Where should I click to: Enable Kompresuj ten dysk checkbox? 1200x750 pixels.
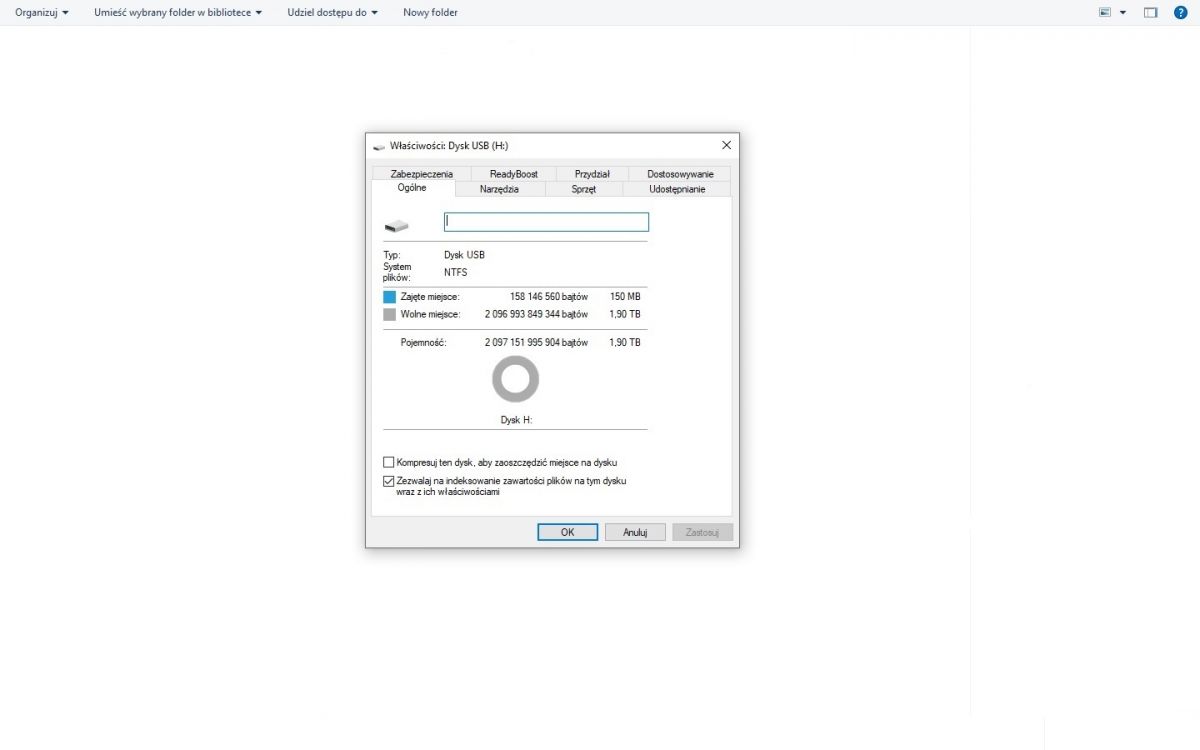pos(389,463)
